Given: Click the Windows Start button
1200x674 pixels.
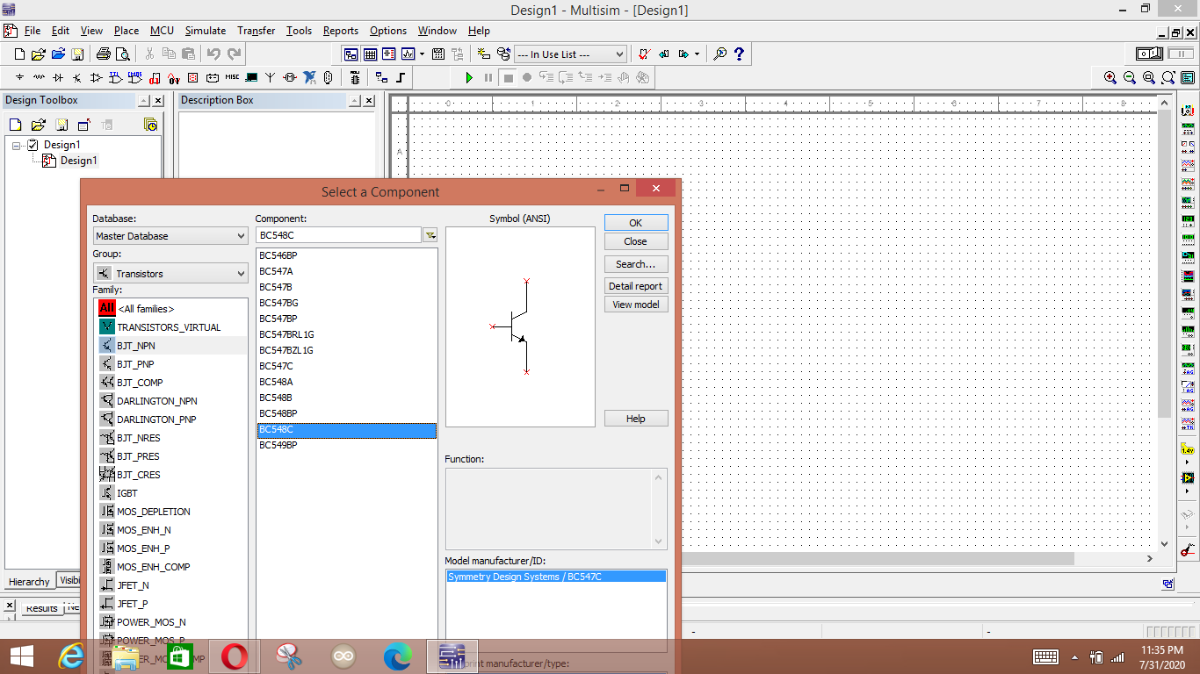Looking at the screenshot, I should coord(21,657).
